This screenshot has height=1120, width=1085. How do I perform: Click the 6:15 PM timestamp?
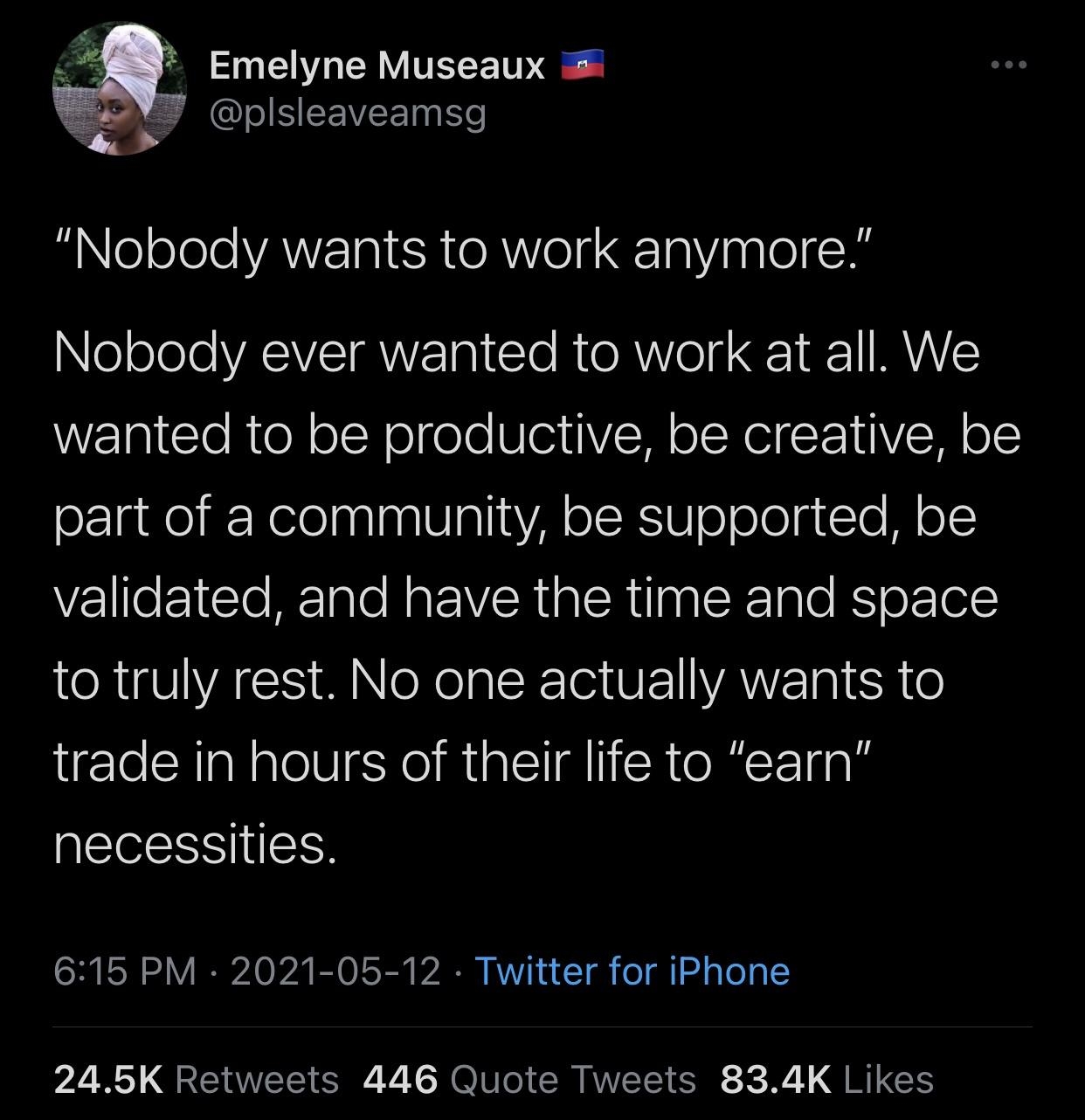[125, 971]
